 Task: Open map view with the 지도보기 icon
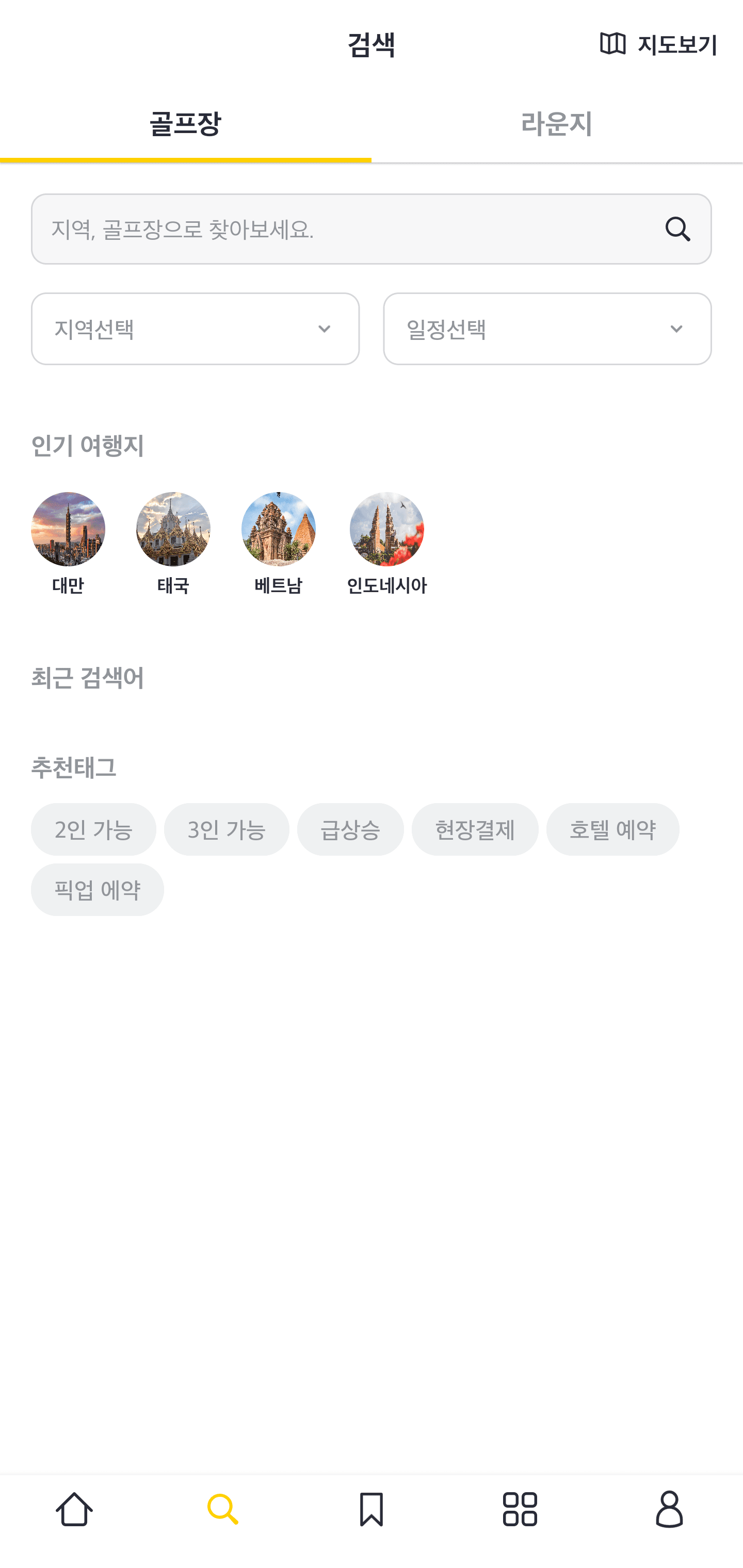[612, 44]
